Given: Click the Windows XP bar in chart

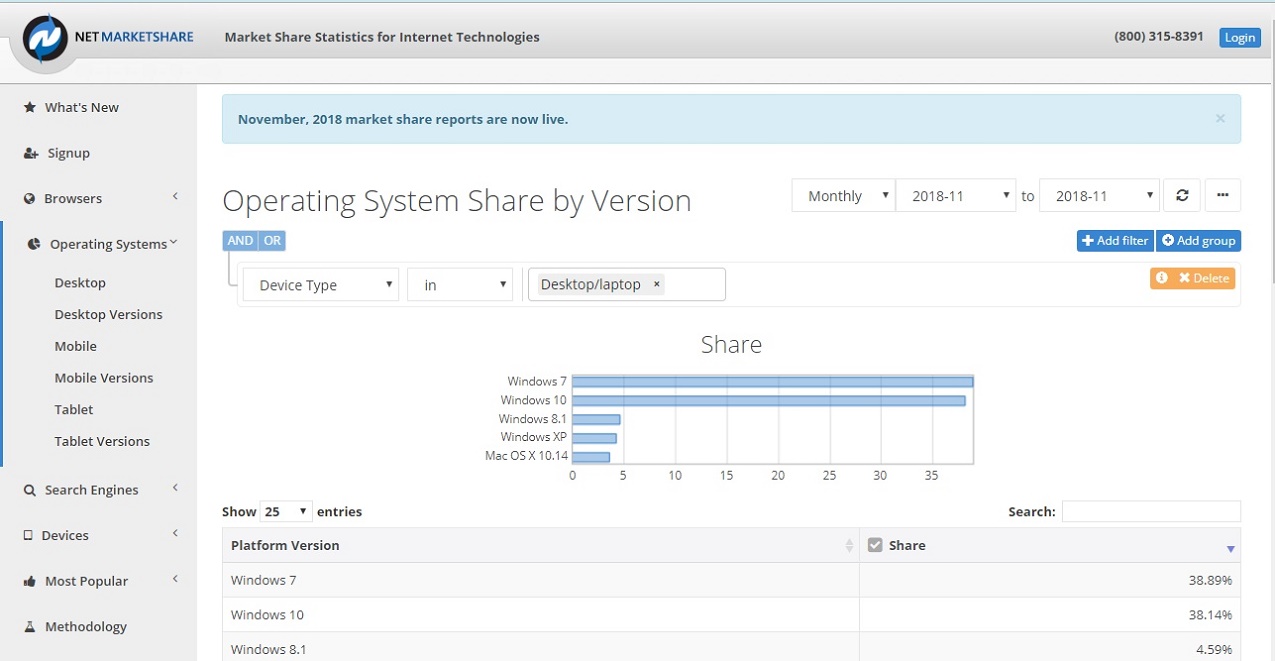Looking at the screenshot, I should tap(594, 438).
